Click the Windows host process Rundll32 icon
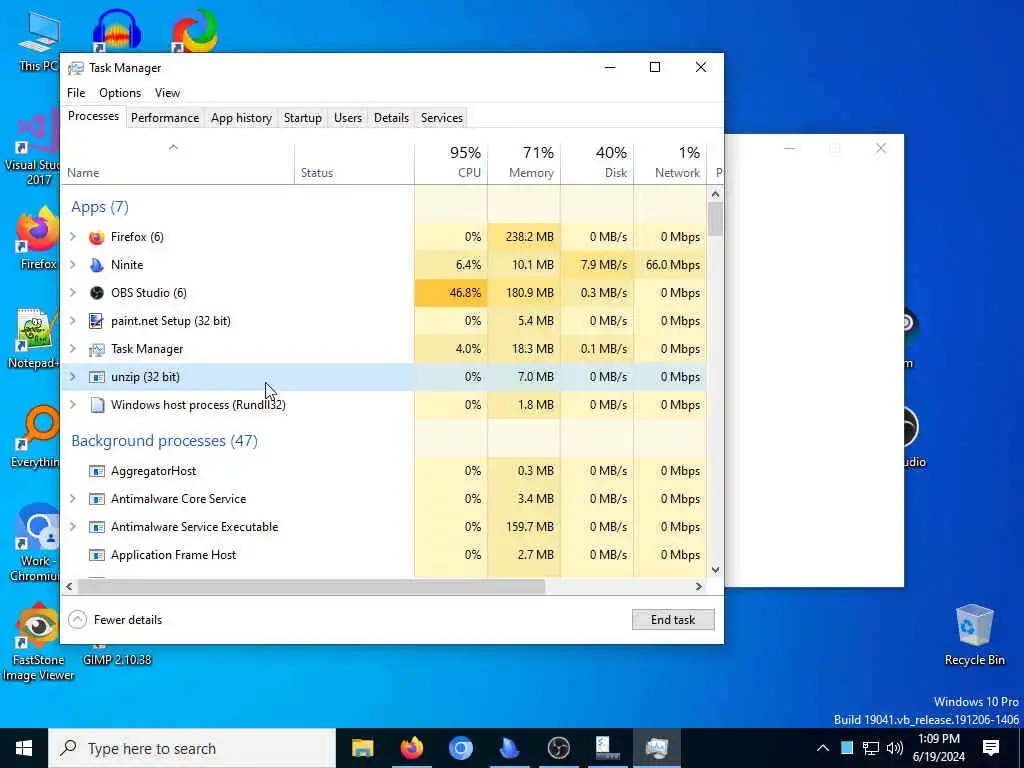The height and width of the screenshot is (768, 1024). click(97, 405)
